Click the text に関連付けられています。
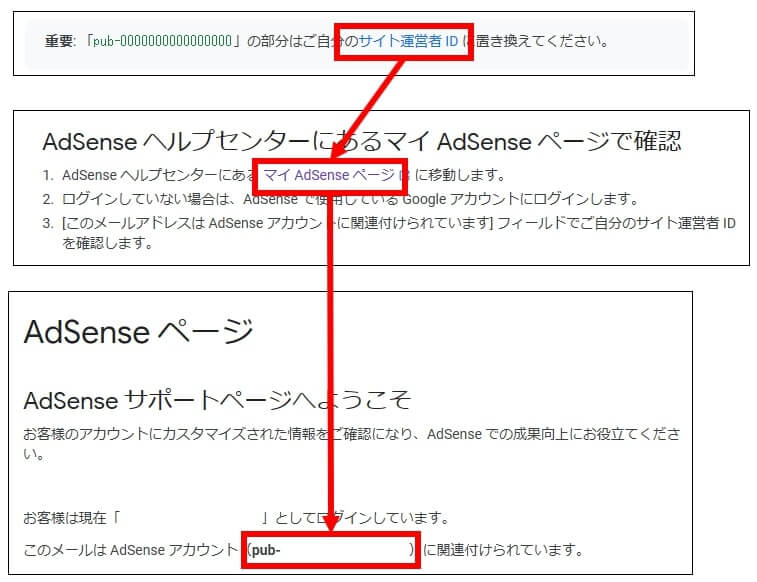 [503, 549]
